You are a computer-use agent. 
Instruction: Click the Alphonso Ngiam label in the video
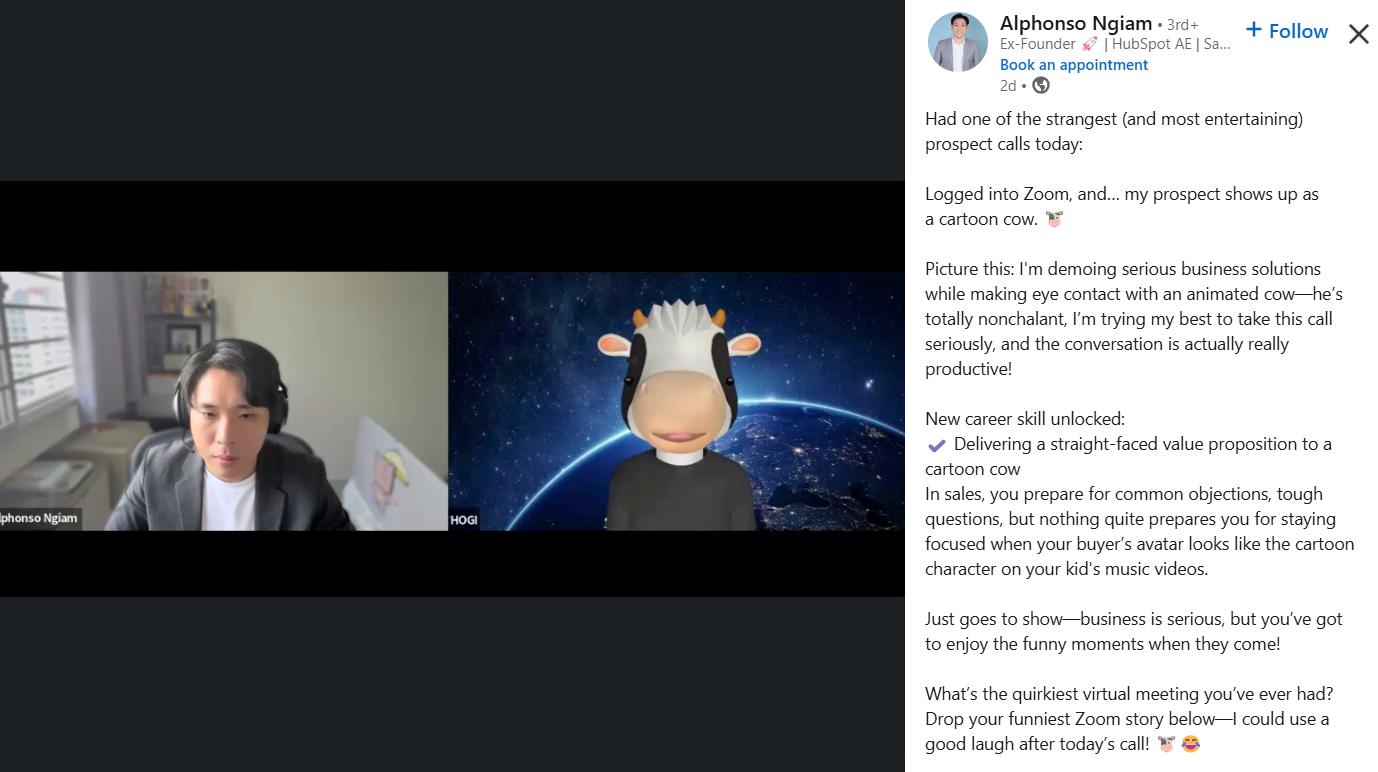click(40, 518)
